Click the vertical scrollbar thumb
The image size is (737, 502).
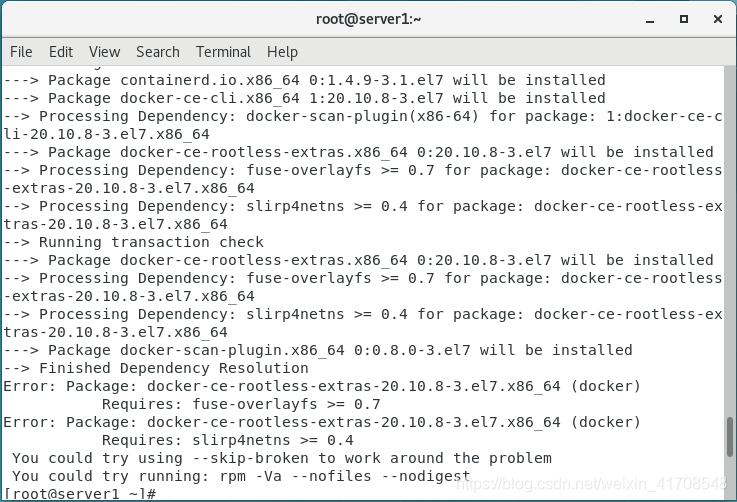click(x=729, y=437)
